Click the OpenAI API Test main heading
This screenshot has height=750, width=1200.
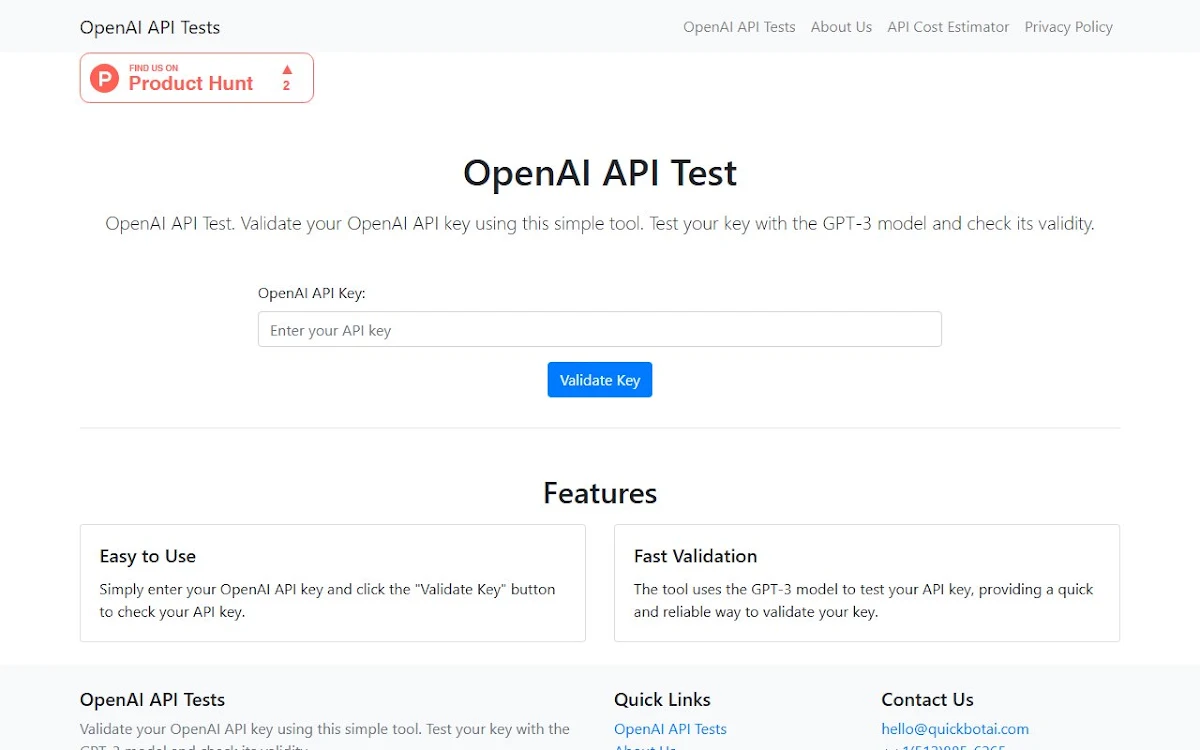(x=600, y=173)
